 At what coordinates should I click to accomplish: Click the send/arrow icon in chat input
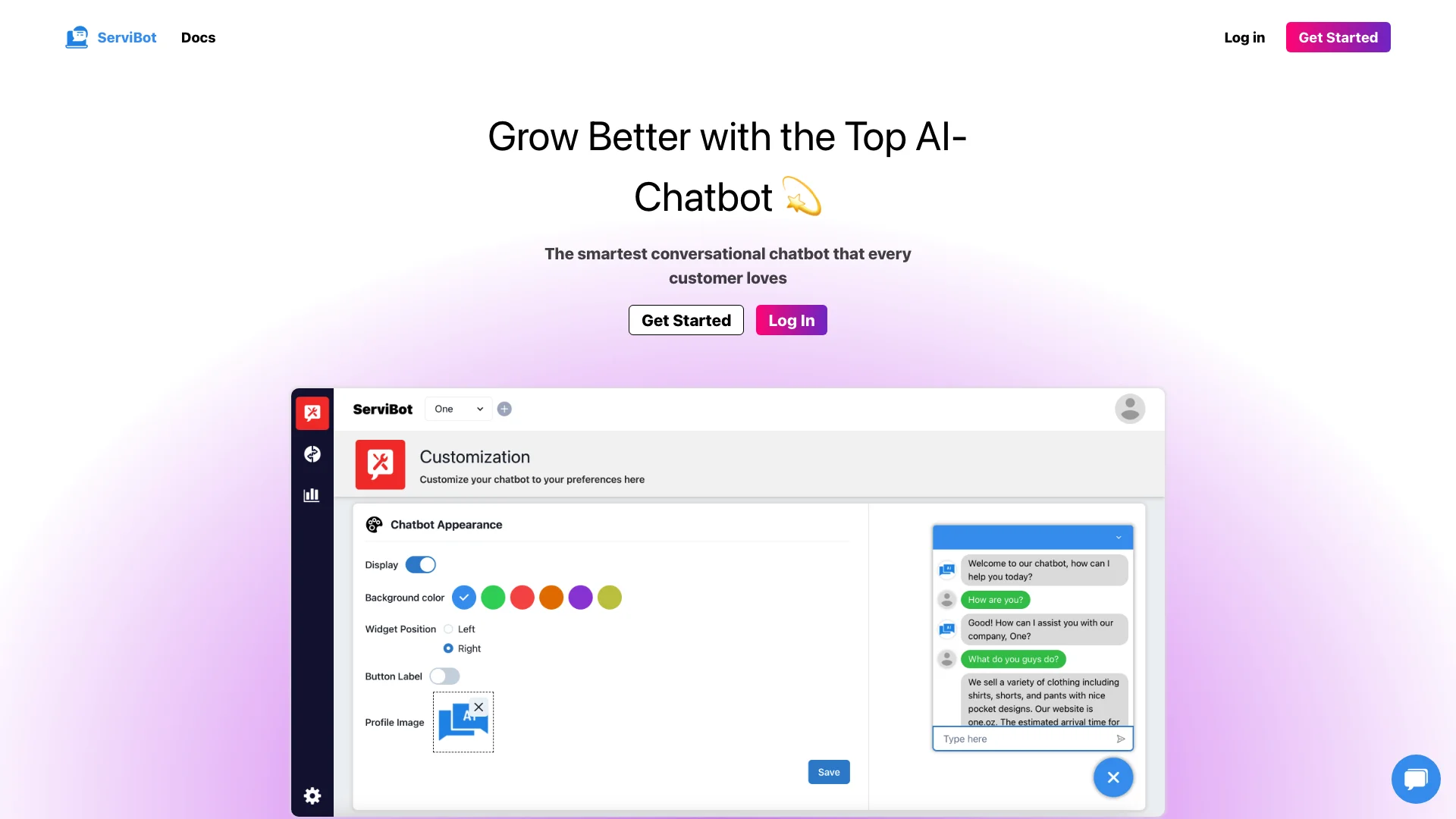(1121, 738)
